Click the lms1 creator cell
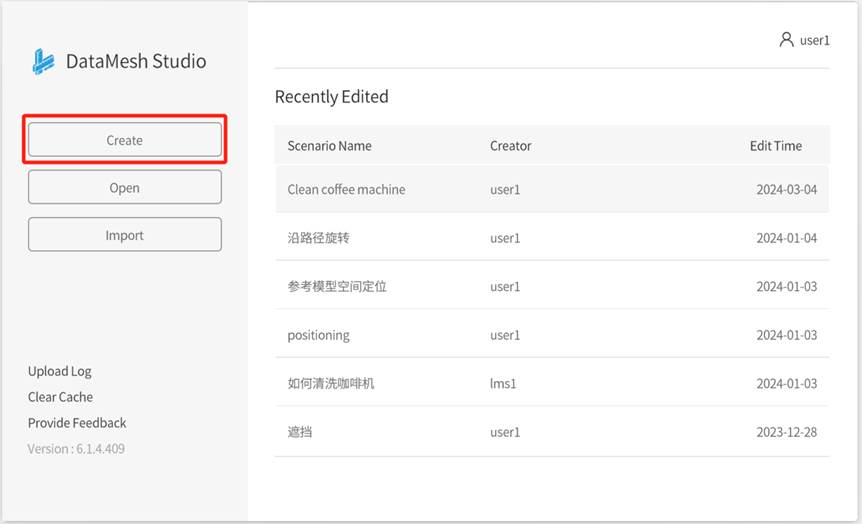Image resolution: width=862 pixels, height=524 pixels. [503, 384]
